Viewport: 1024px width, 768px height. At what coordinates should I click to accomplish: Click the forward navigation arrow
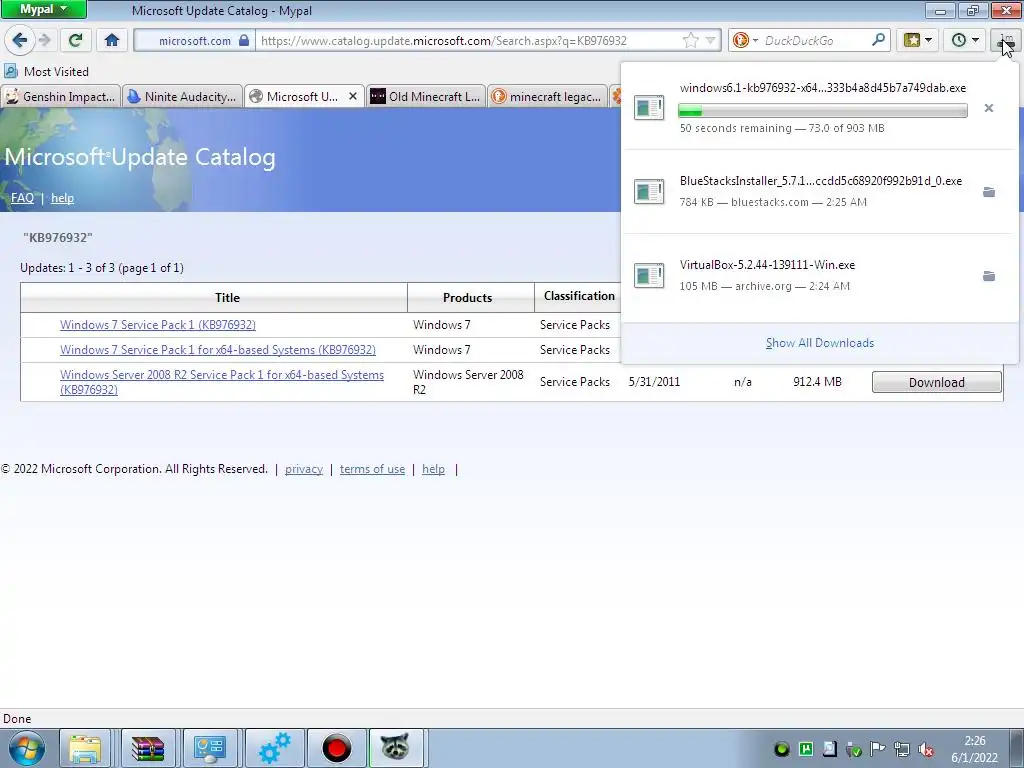pyautogui.click(x=44, y=40)
